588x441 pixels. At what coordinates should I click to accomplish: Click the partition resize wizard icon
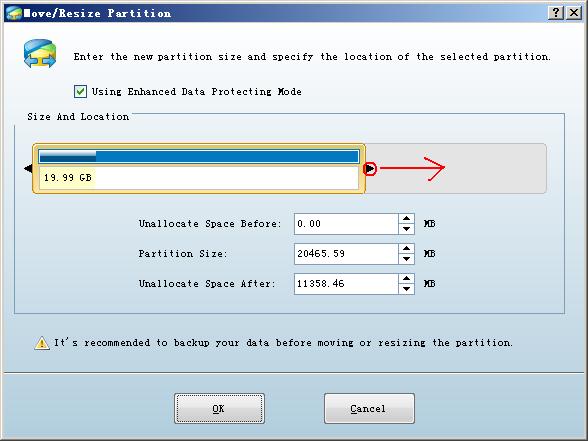(40, 54)
